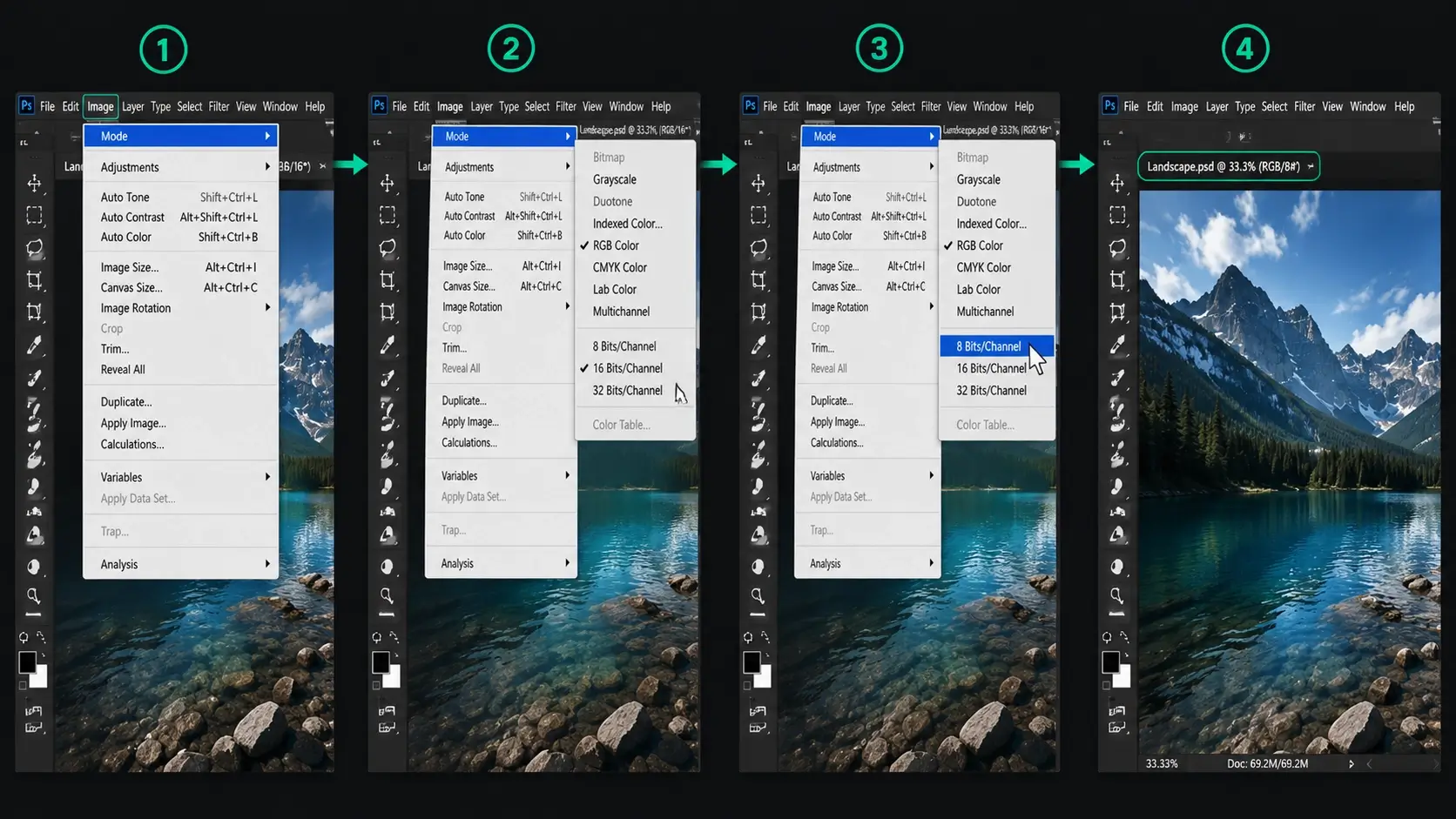Click Duplicate… in panel 3 menu
This screenshot has height=819, width=1456.
867,400
